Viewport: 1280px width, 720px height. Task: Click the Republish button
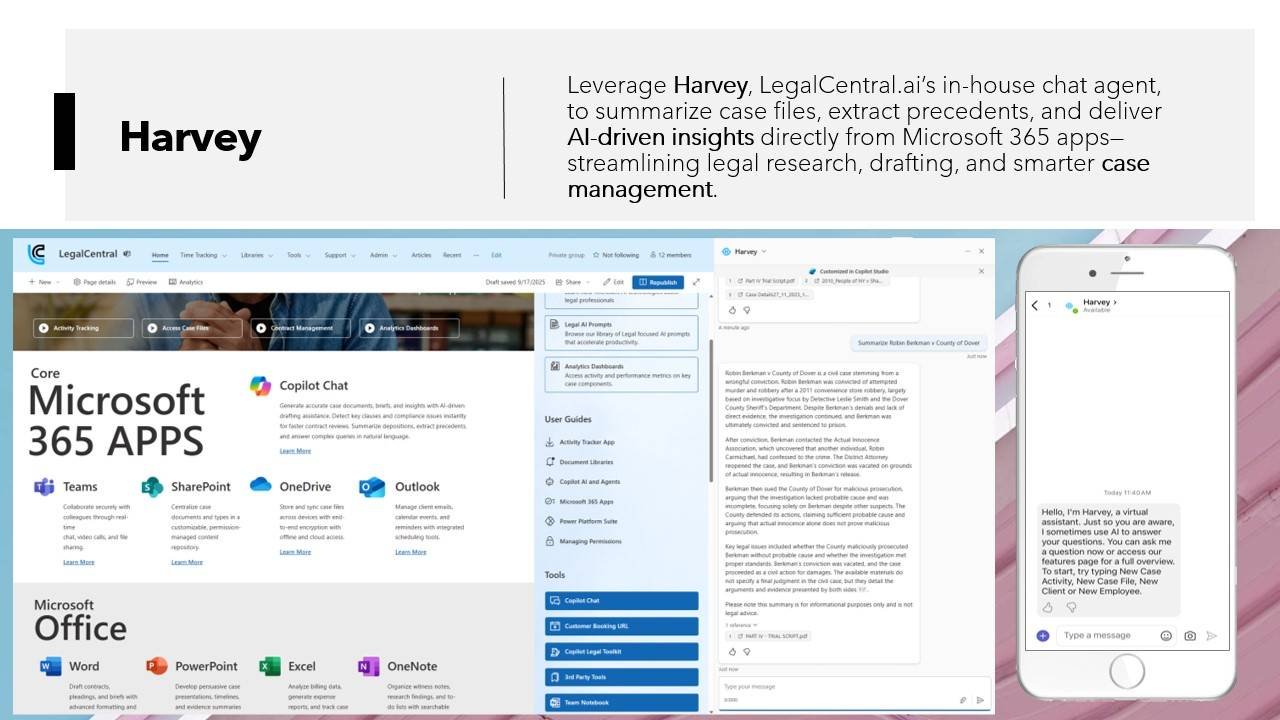pos(659,282)
